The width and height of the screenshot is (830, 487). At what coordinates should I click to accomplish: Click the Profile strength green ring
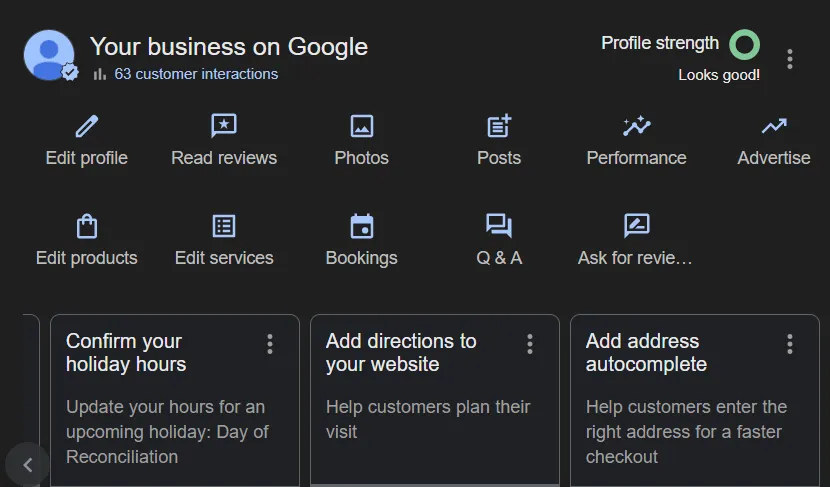(744, 44)
